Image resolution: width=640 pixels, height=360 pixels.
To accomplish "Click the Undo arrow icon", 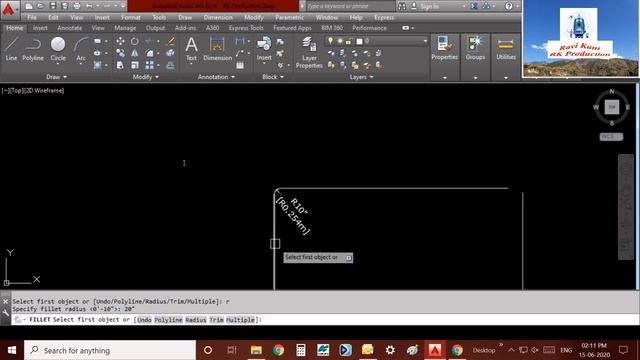I will [x=89, y=6].
